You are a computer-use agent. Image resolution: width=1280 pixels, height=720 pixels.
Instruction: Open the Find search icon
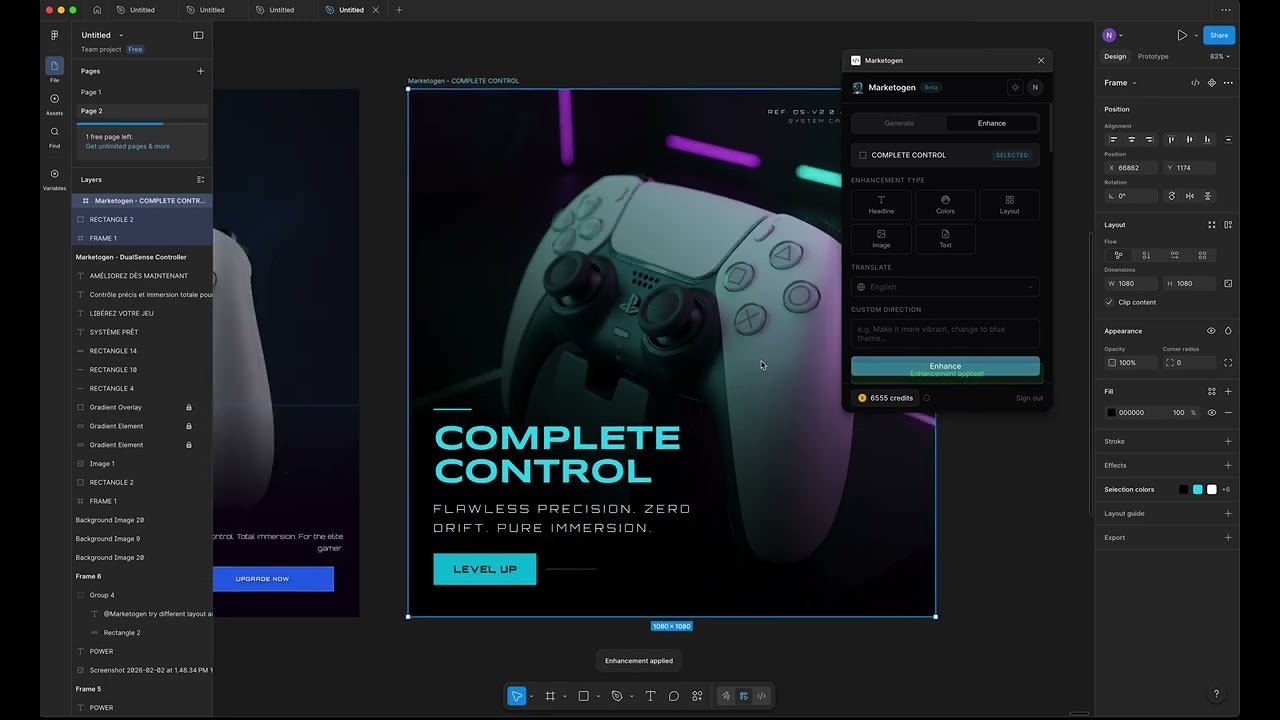point(54,132)
